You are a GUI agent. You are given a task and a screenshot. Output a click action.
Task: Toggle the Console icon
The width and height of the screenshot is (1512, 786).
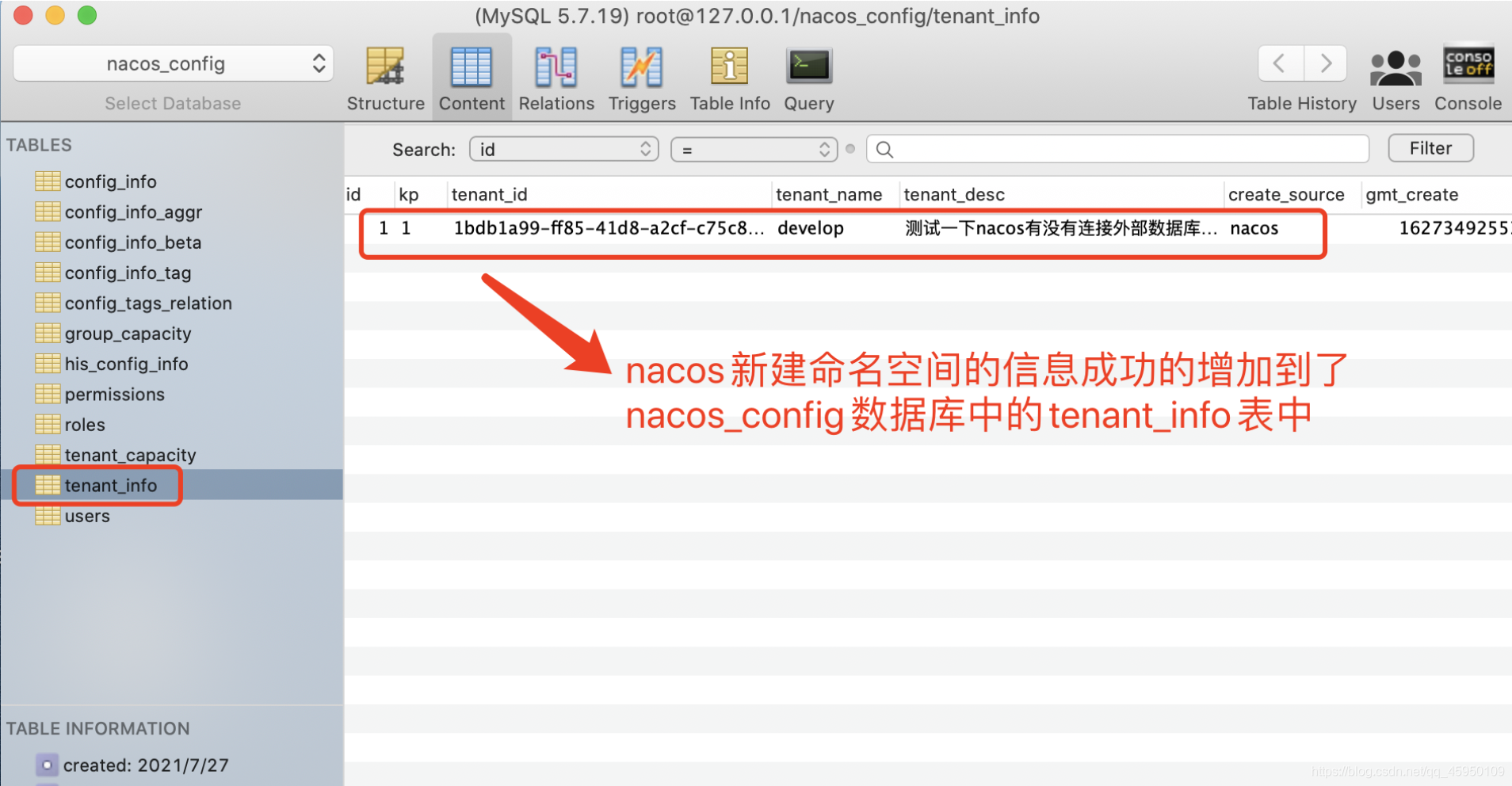point(1468,63)
